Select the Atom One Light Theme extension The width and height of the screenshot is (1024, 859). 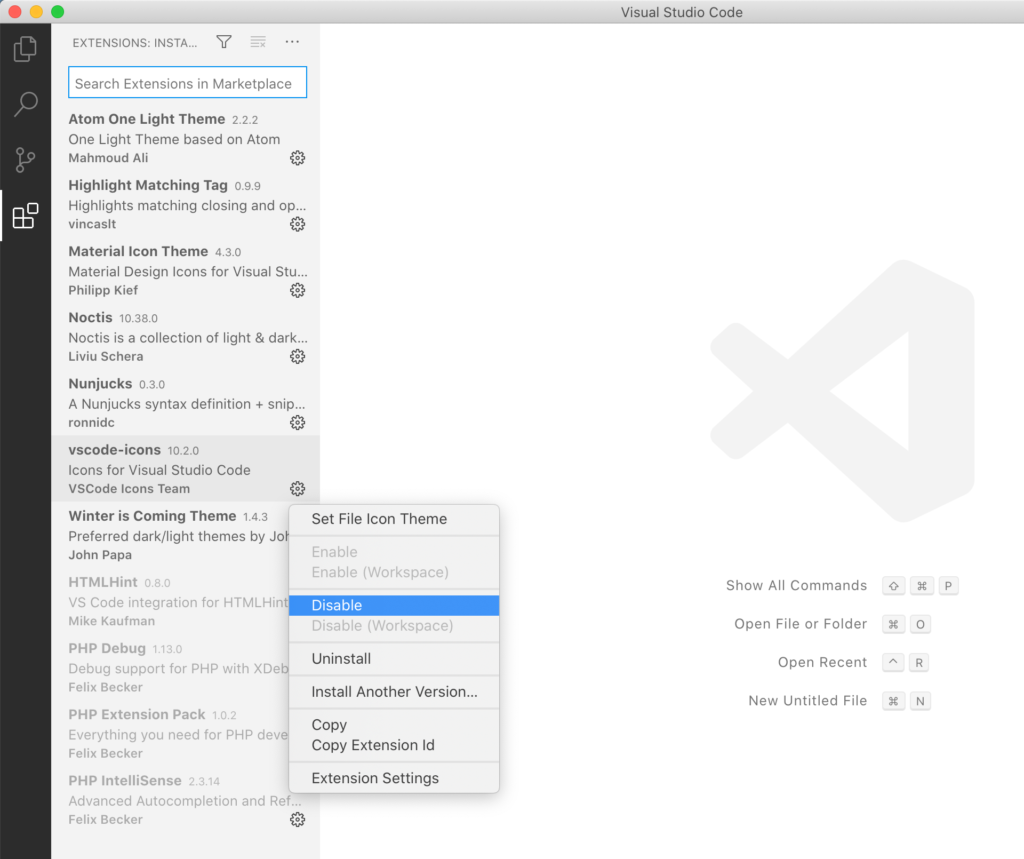(185, 138)
